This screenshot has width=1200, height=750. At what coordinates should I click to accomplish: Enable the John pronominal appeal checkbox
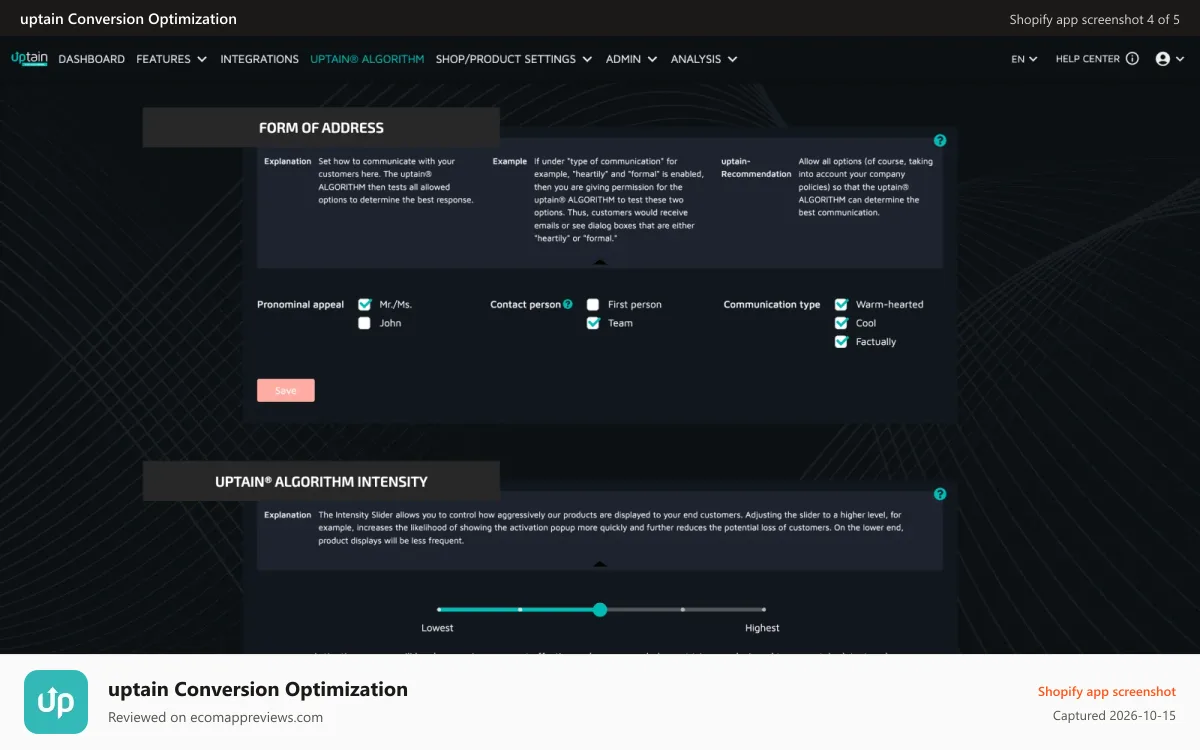[364, 323]
